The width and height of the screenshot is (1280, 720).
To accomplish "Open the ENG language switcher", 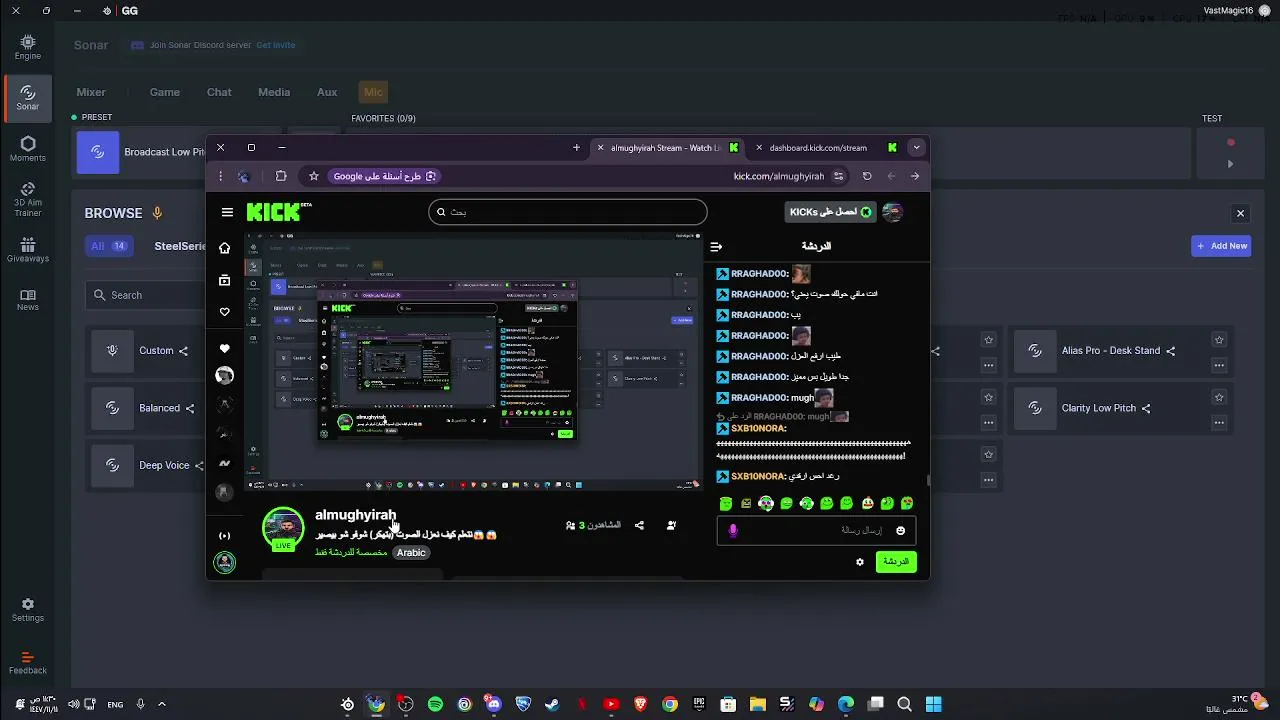I will [115, 704].
